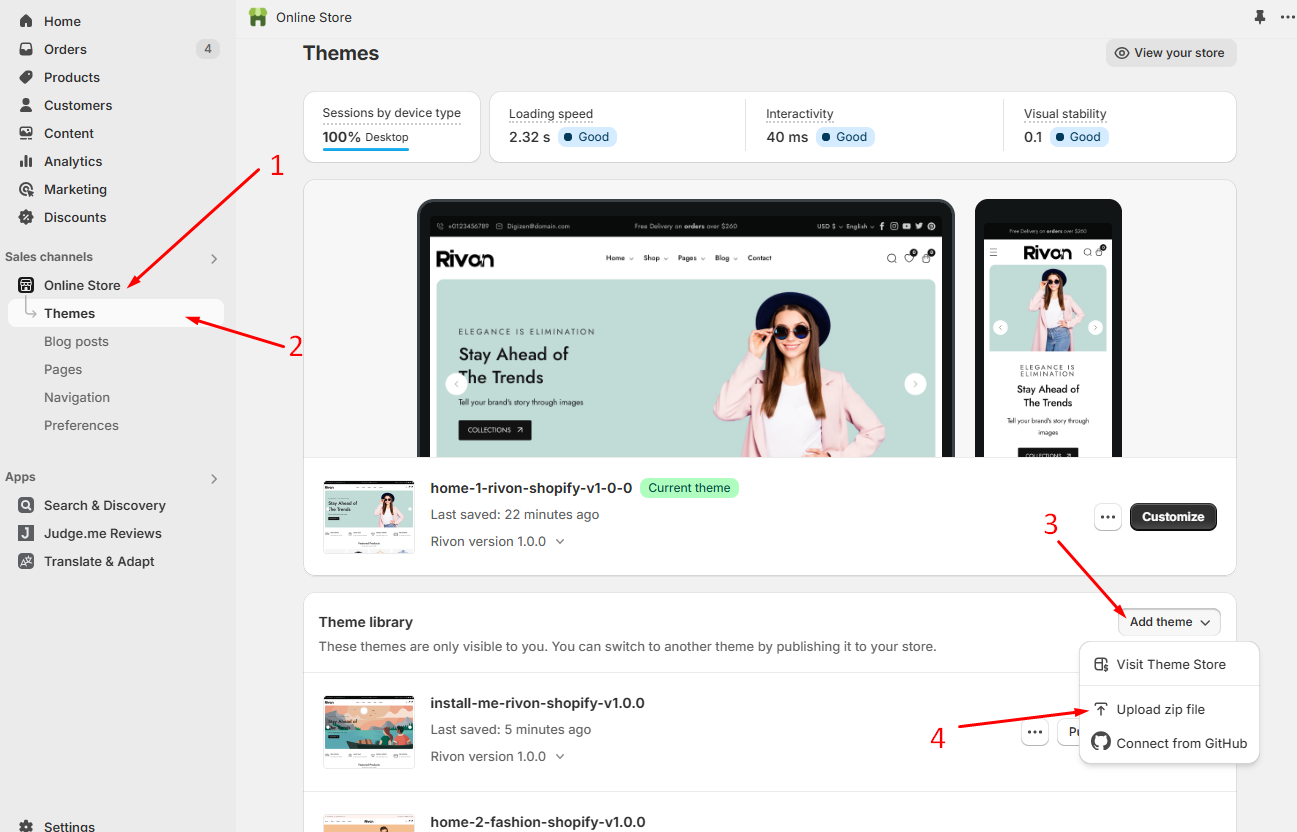
Task: Click the mobile theme preview image
Action: coord(1048,328)
